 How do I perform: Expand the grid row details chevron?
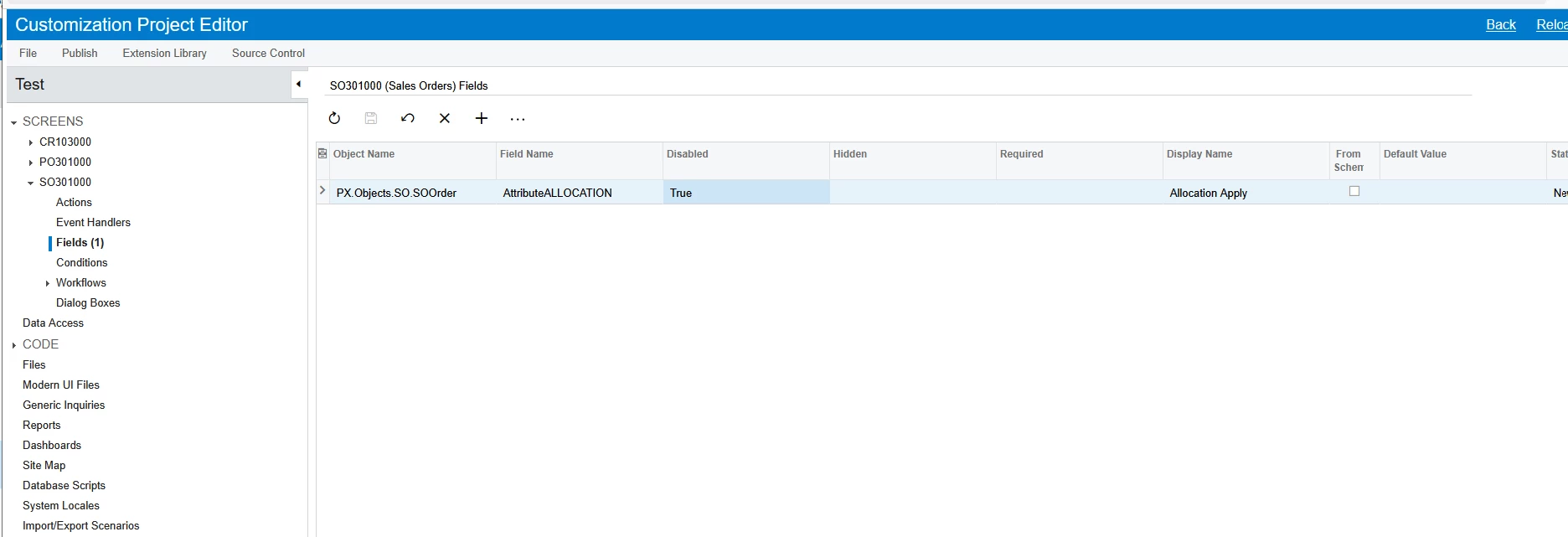pos(322,191)
